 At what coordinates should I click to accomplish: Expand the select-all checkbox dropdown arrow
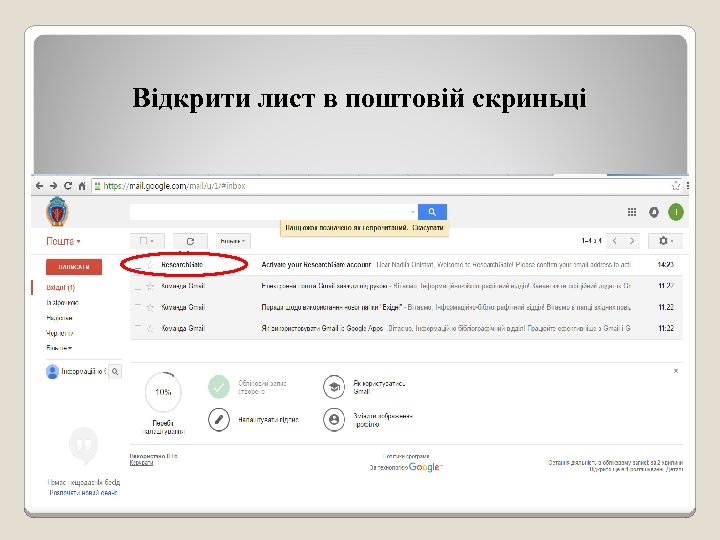[x=152, y=241]
